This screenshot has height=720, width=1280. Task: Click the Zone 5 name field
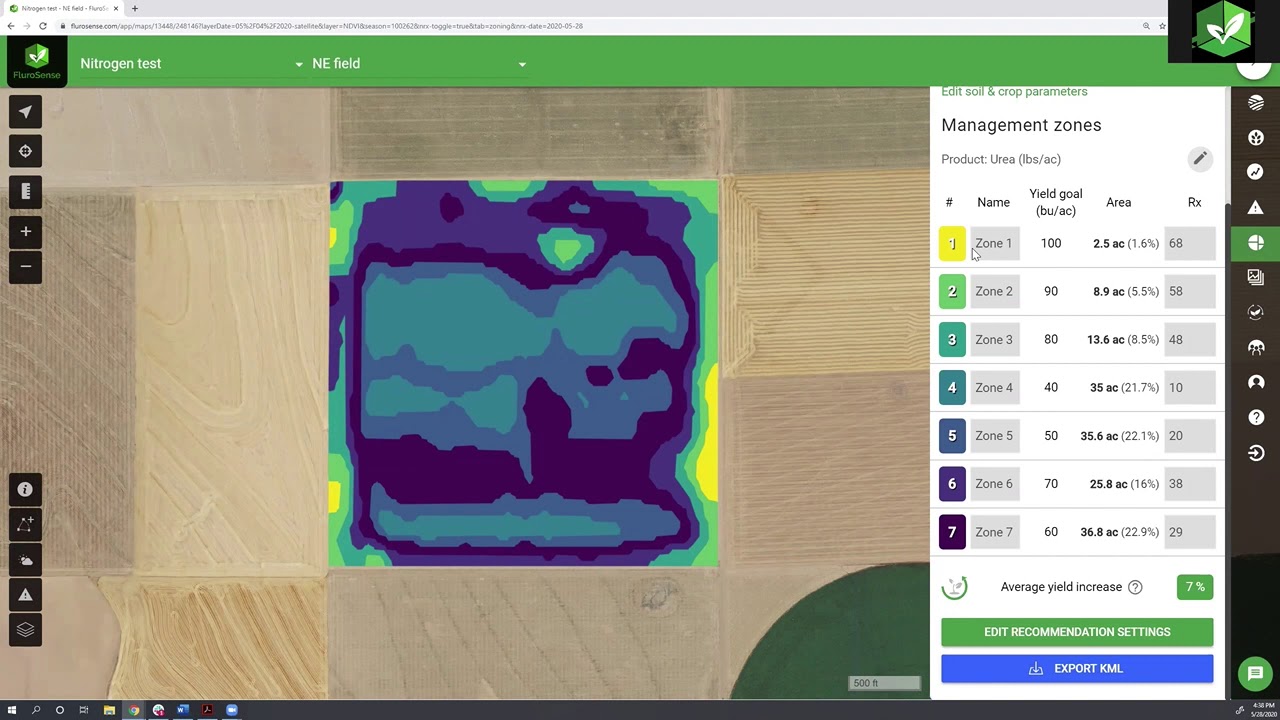pos(994,435)
